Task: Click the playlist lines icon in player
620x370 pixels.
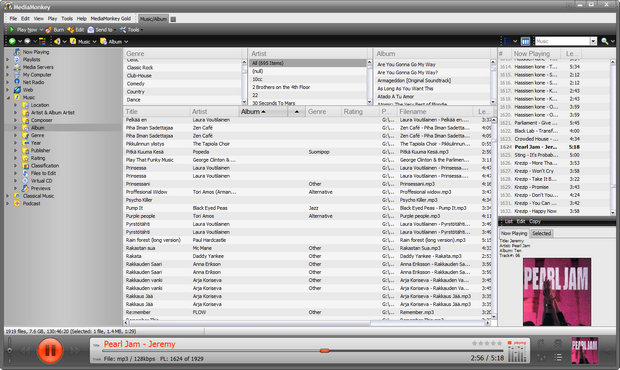Action: (x=558, y=357)
